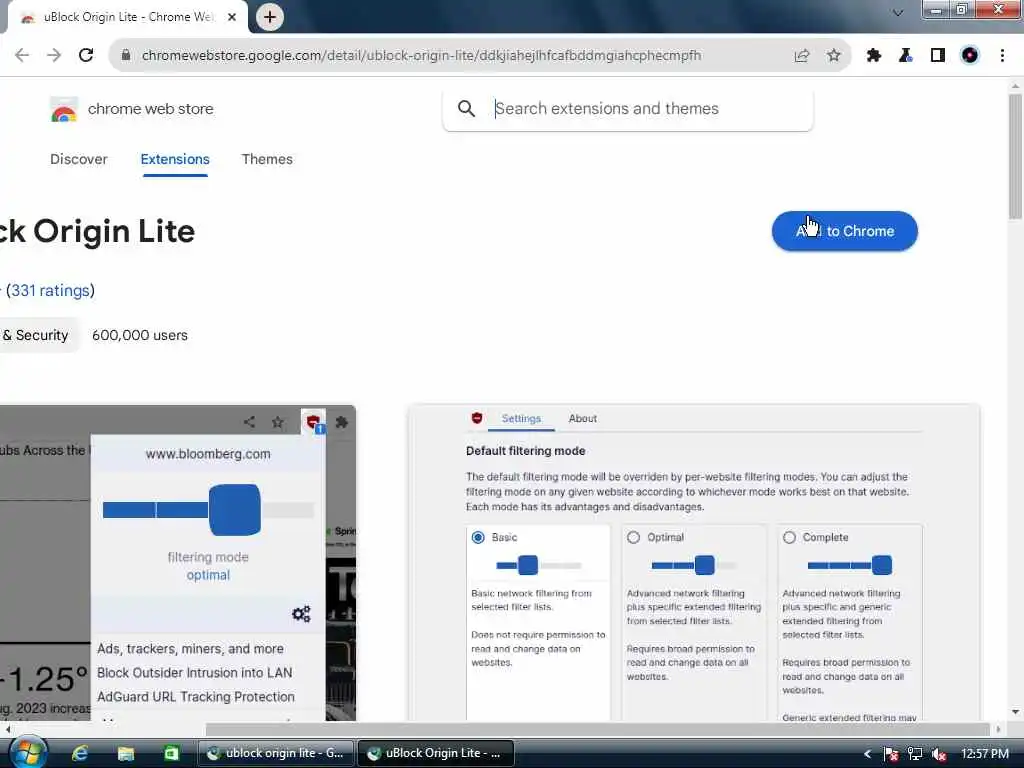This screenshot has height=768, width=1024.
Task: Click the Settings tab in the screenshot preview
Action: (x=521, y=419)
